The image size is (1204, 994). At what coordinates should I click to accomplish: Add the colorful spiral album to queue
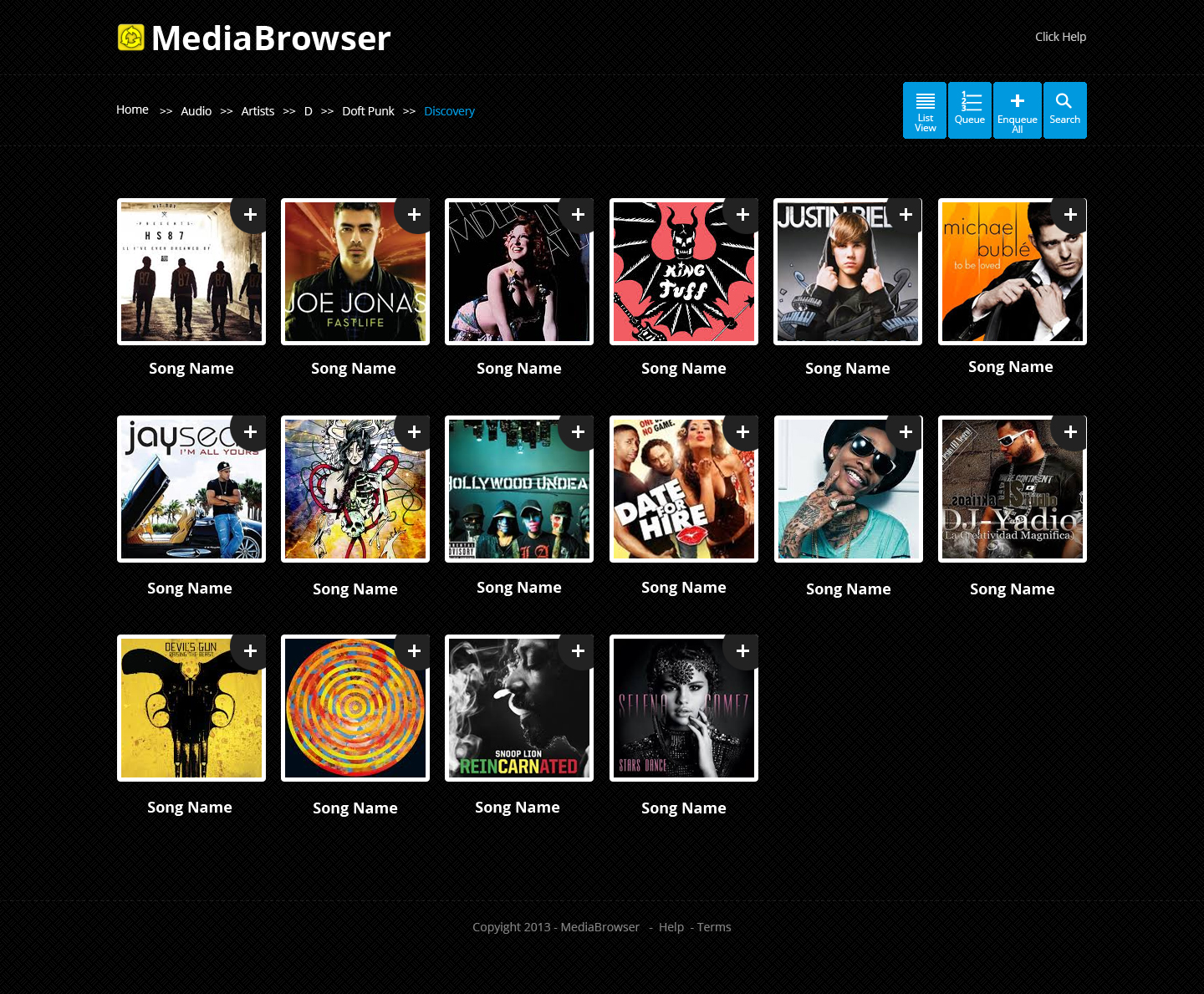pos(414,651)
